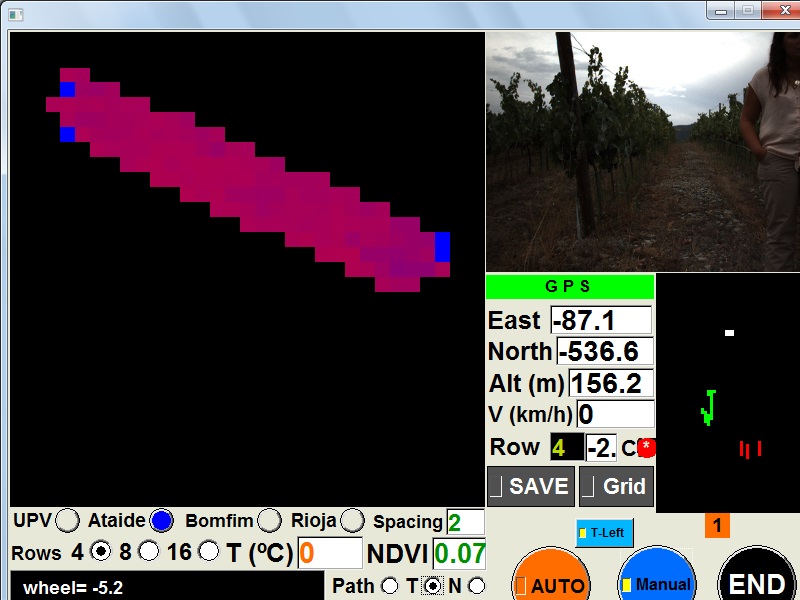Click the East coordinate field

[601, 320]
